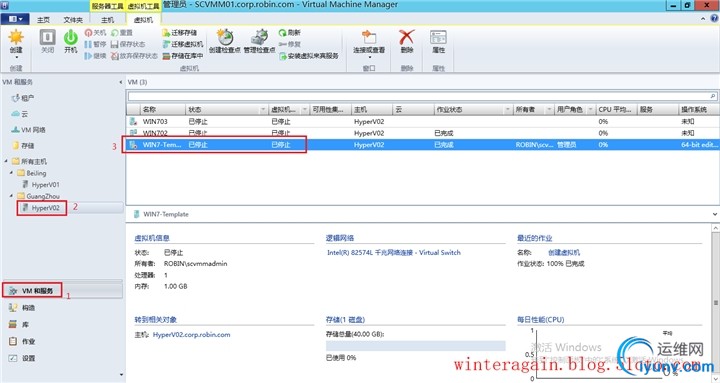Click the 暂停 pause button
This screenshot has height=383, width=720.
coord(95,44)
